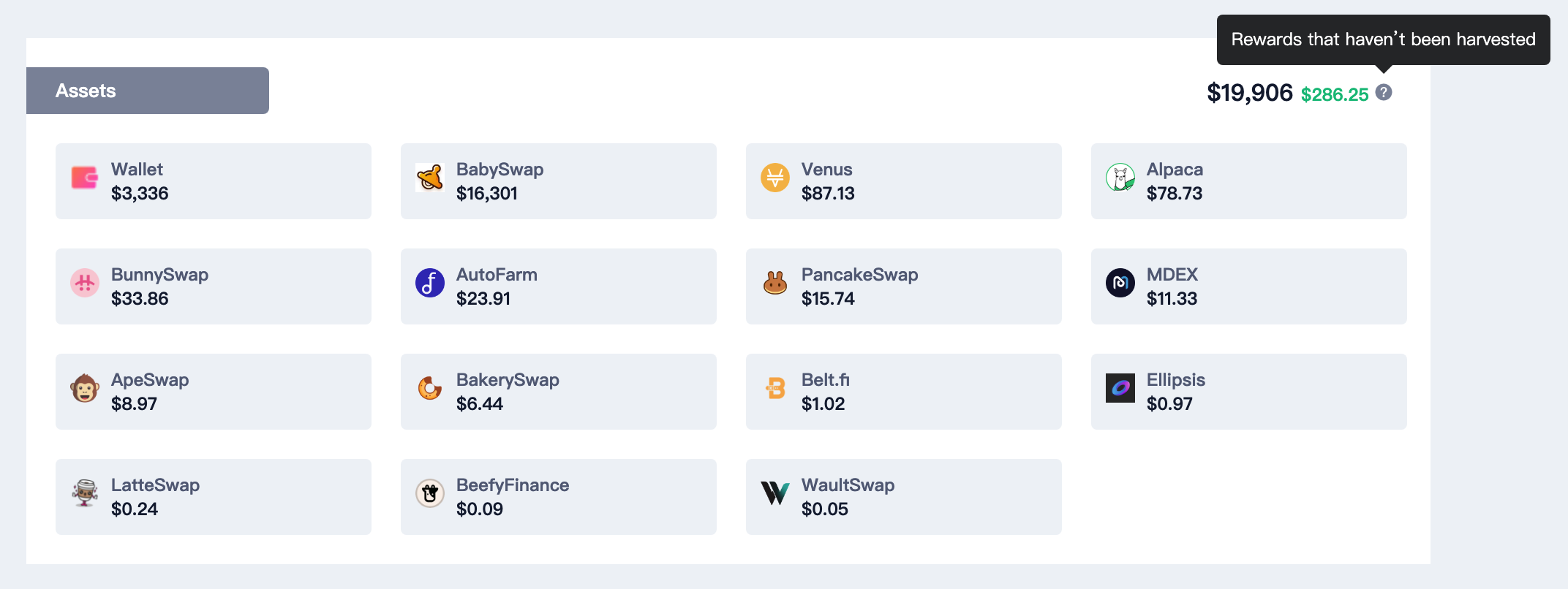Click the WaultSwap W logo
1568x589 pixels.
(x=775, y=493)
